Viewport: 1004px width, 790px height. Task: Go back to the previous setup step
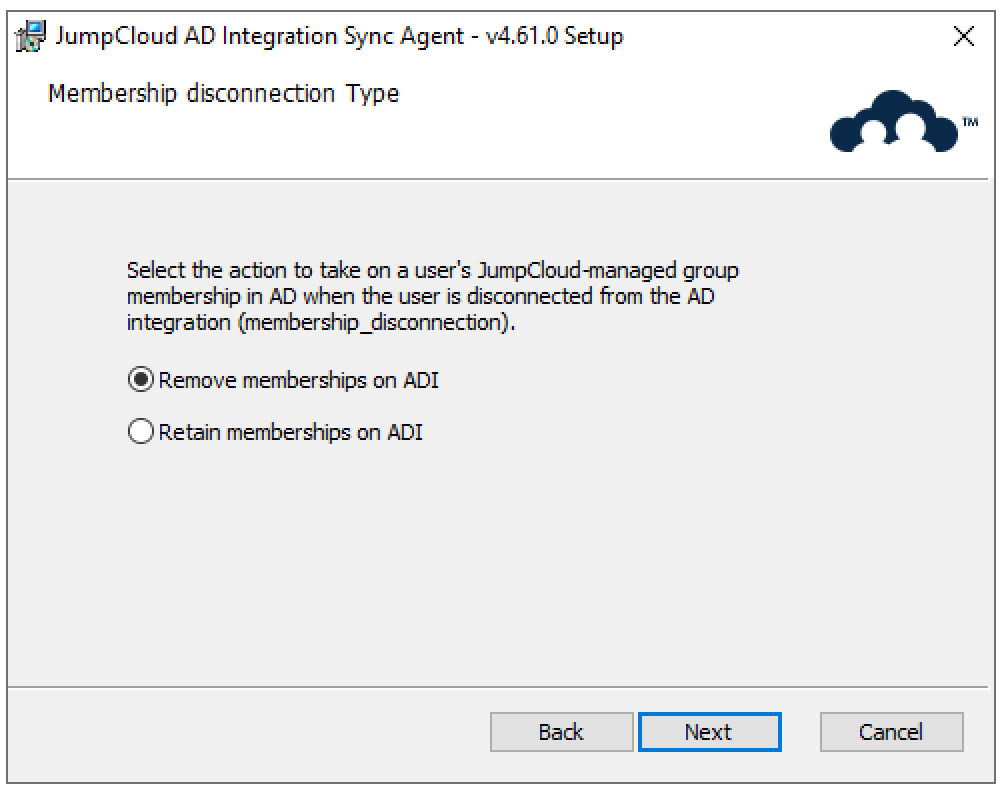point(561,732)
